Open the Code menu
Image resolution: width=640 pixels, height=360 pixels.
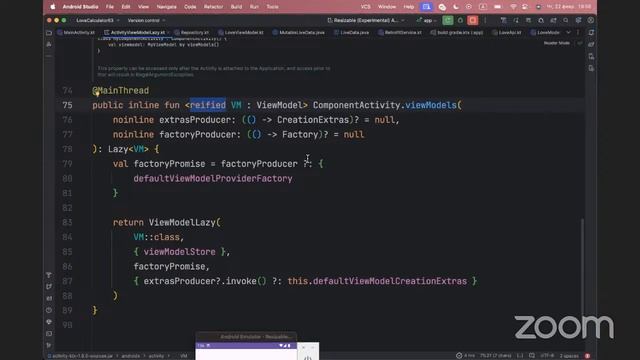pyautogui.click(x=190, y=7)
